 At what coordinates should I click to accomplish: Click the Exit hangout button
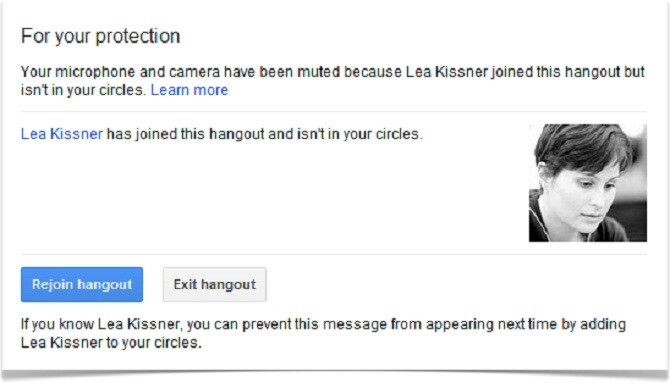coord(215,285)
